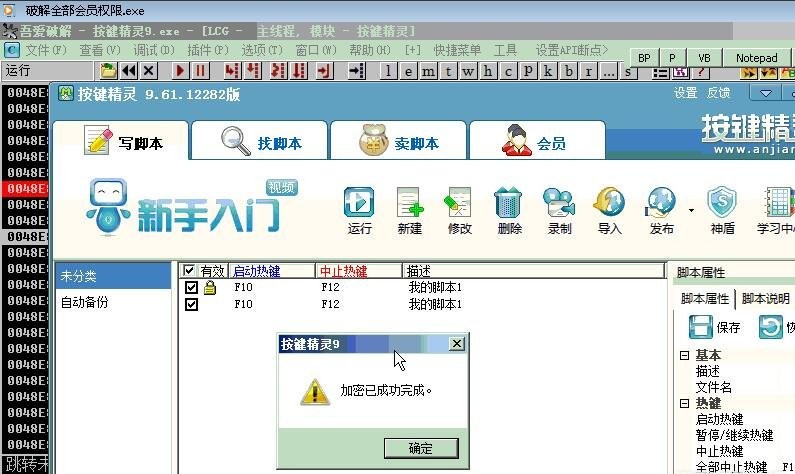Click the step into icon
This screenshot has height=474, width=795.
pyautogui.click(x=232, y=70)
